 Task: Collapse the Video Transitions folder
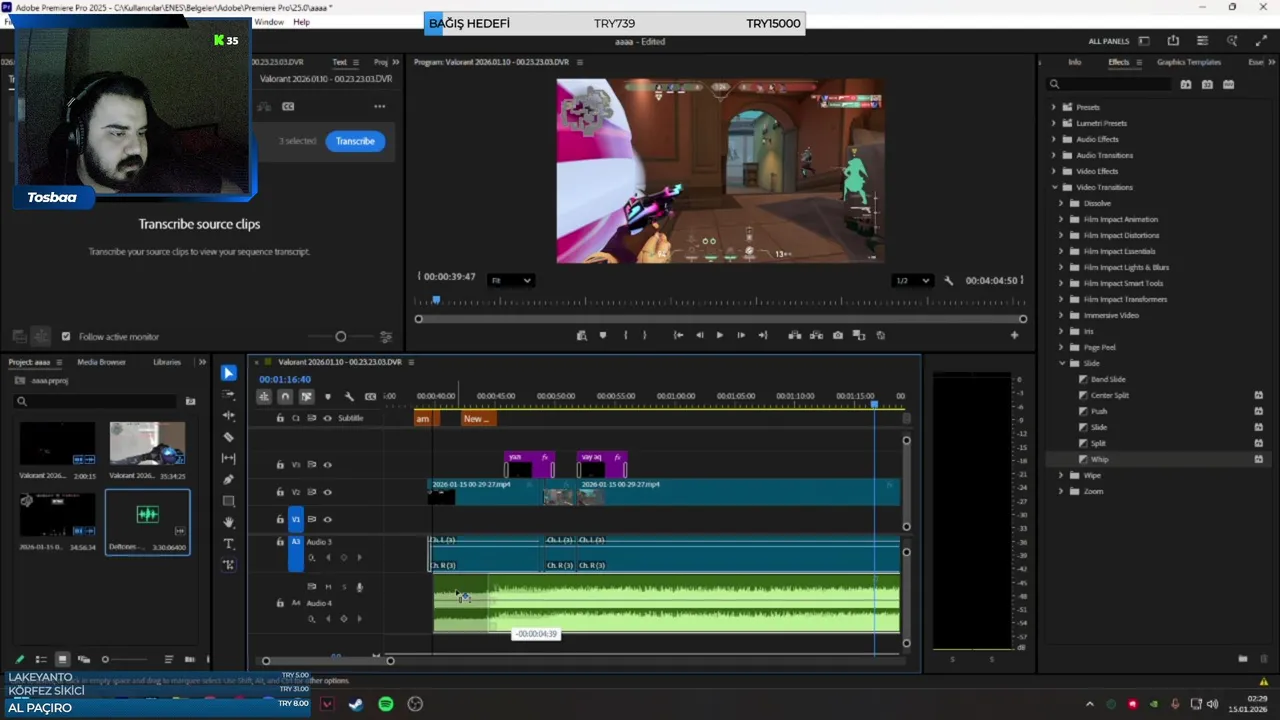pos(1053,187)
